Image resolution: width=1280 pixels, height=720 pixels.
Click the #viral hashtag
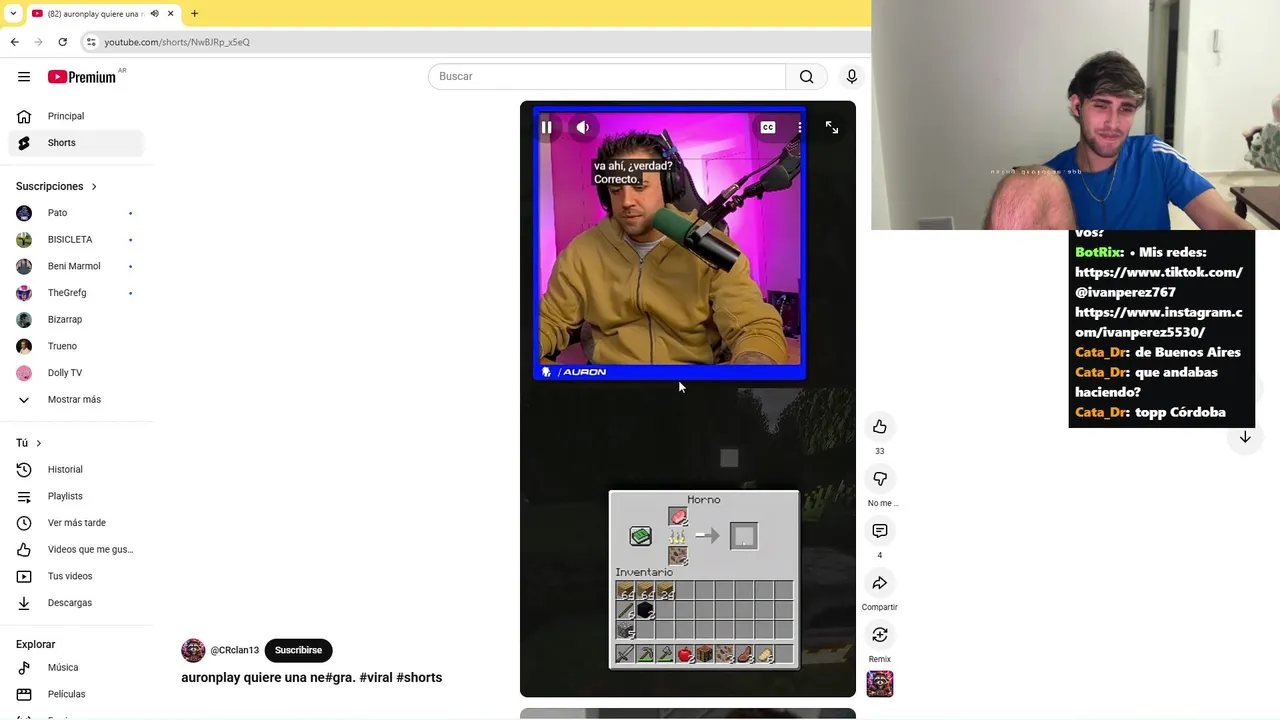(x=375, y=678)
